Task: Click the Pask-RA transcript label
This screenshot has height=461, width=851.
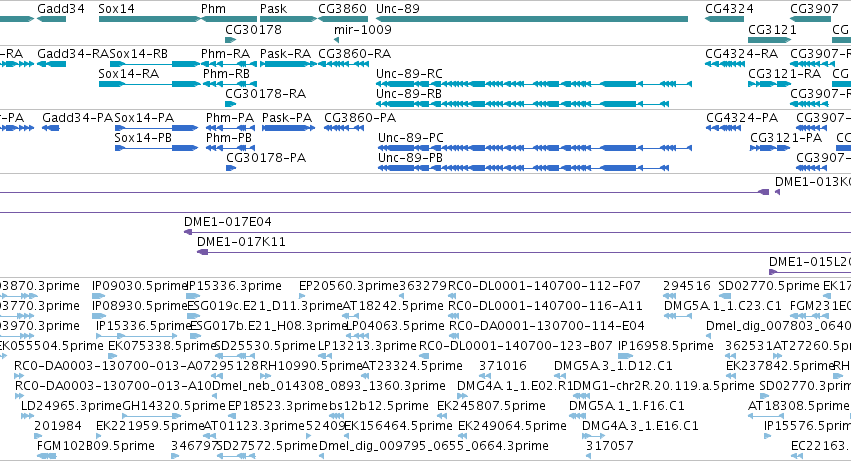Action: tap(285, 53)
